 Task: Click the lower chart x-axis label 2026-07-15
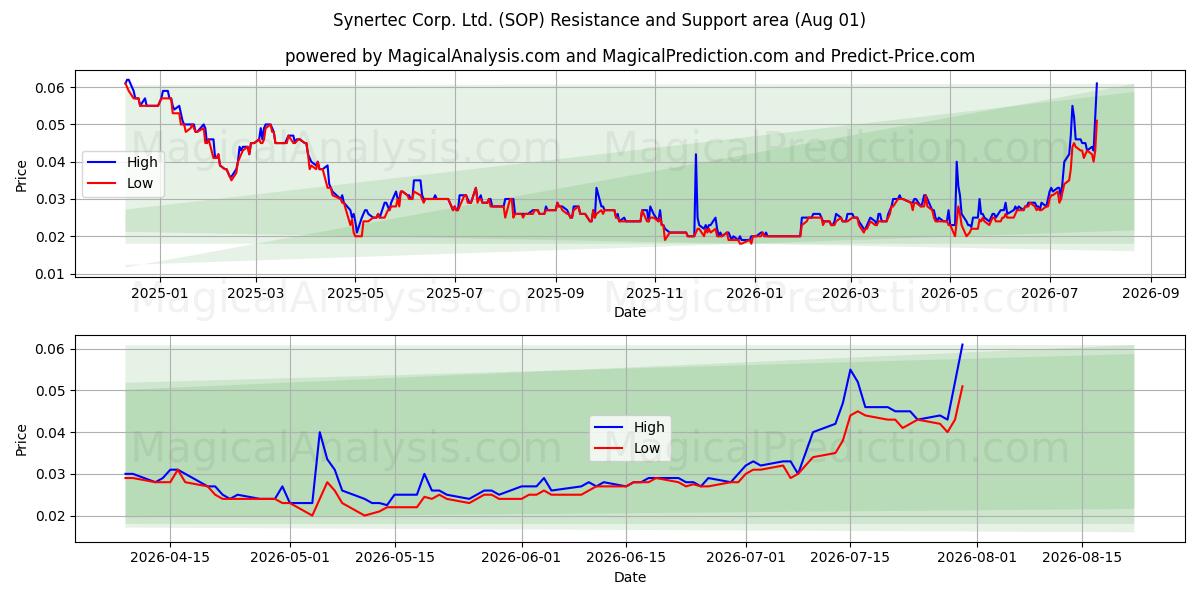851,559
